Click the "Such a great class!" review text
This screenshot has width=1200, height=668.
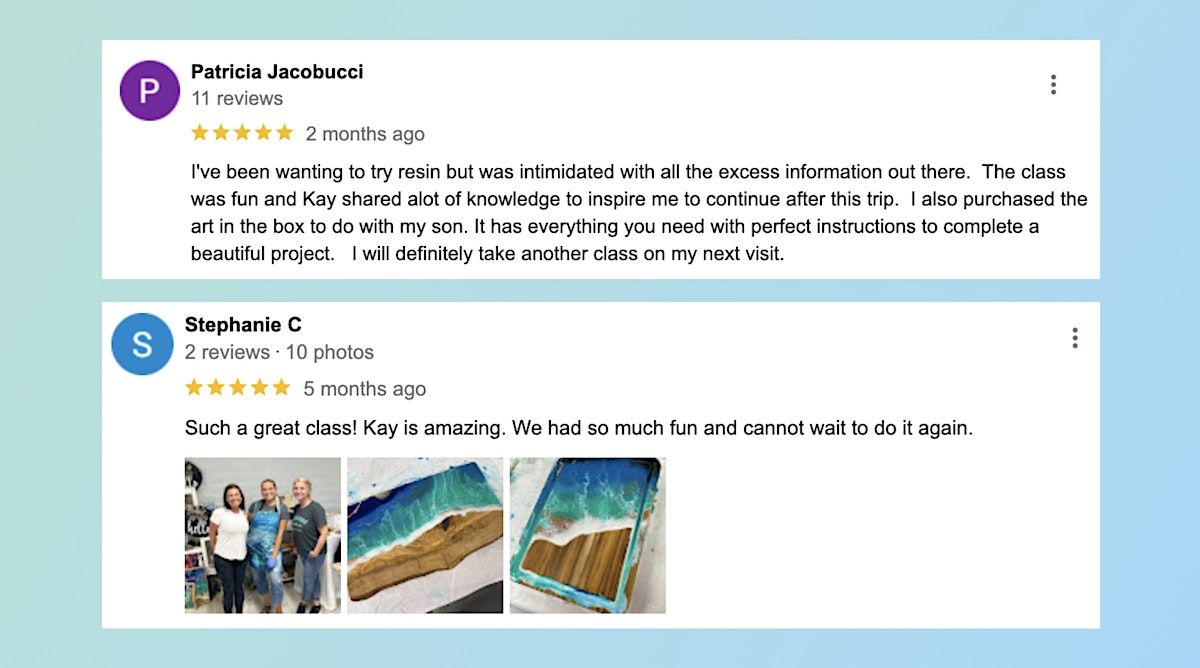click(x=579, y=428)
